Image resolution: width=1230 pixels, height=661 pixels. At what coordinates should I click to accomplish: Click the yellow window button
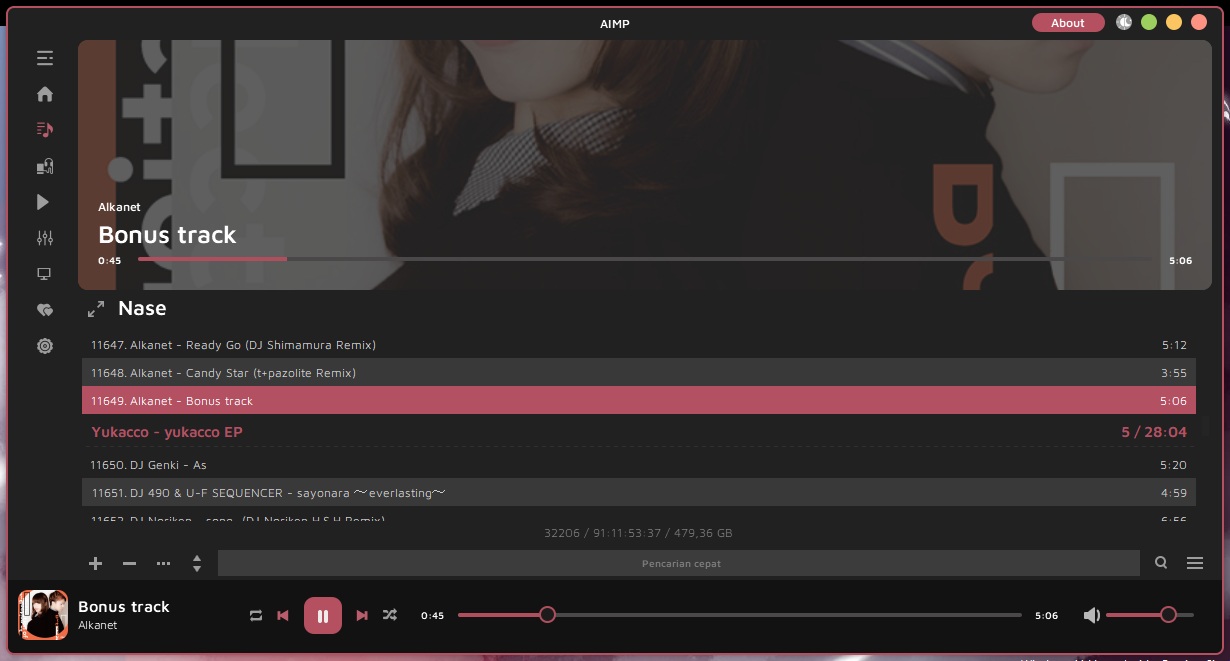(1174, 22)
